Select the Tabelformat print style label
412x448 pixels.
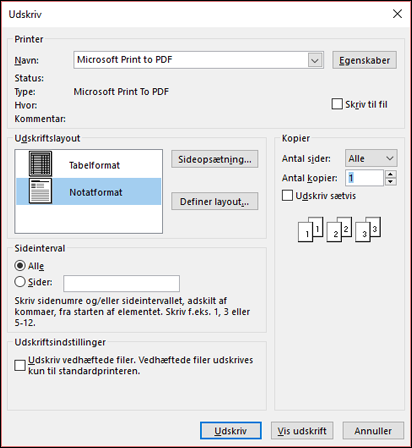94,165
